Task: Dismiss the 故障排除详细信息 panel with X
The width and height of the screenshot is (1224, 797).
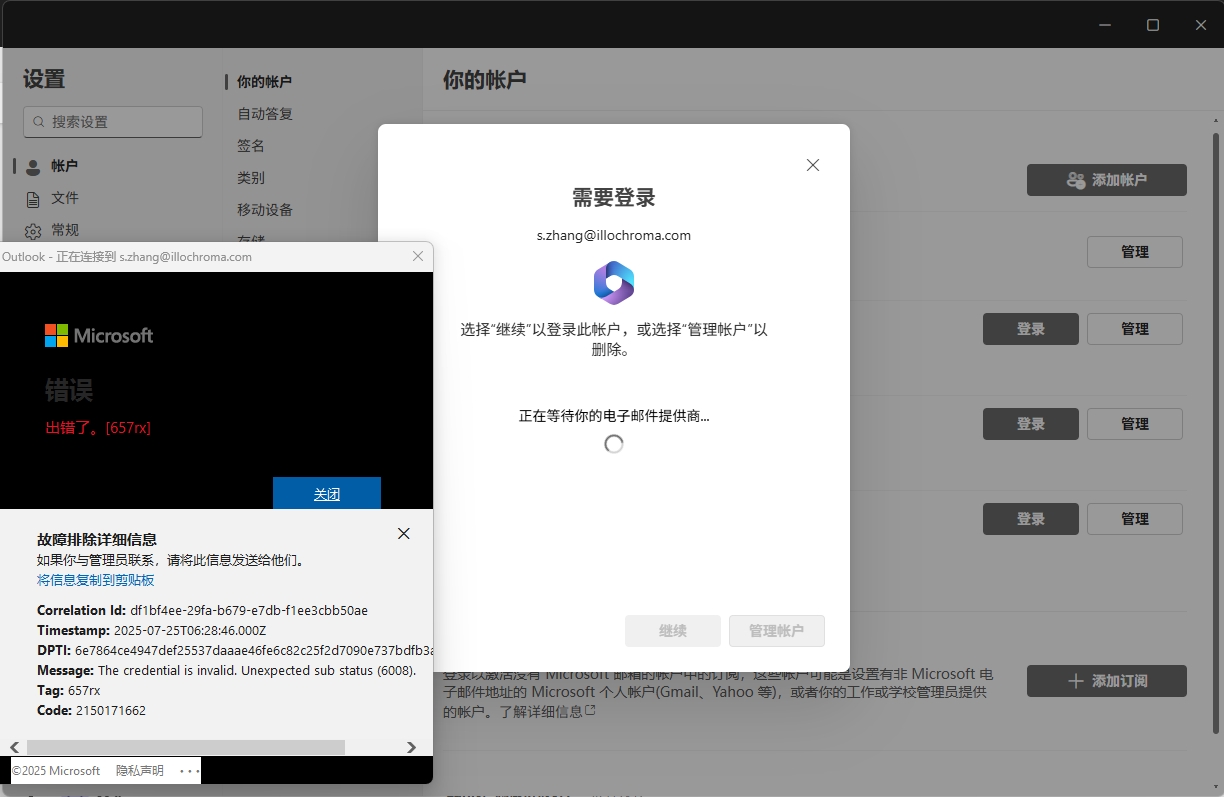Action: pyautogui.click(x=404, y=534)
